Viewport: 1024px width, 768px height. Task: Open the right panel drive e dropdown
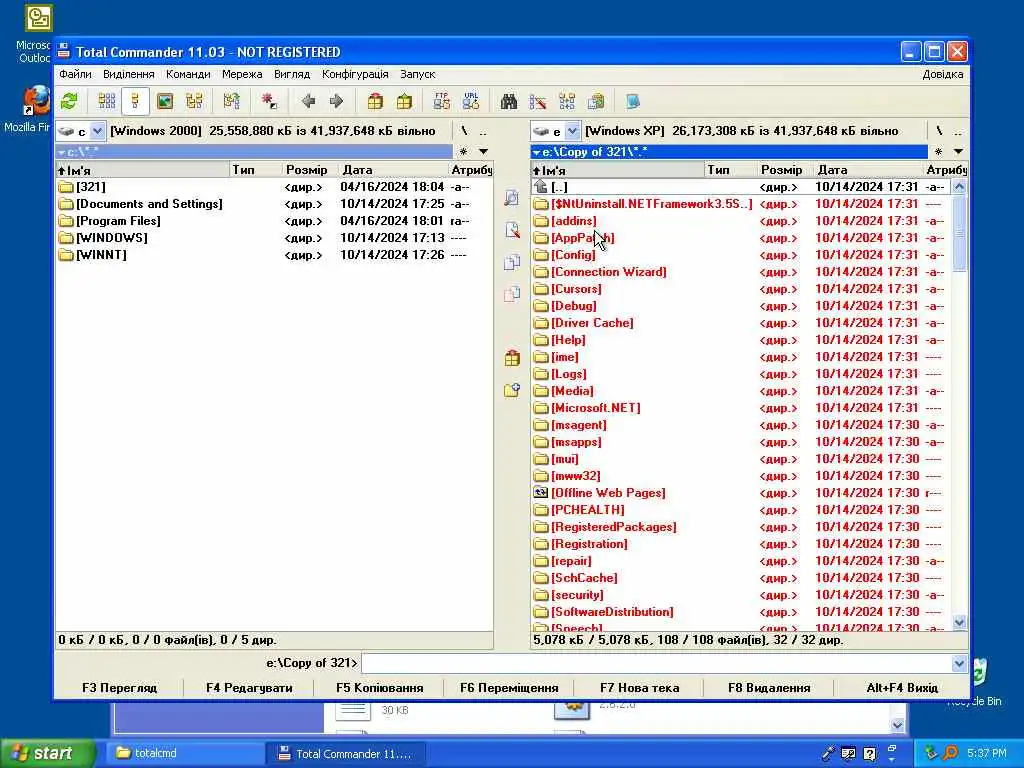pyautogui.click(x=572, y=131)
